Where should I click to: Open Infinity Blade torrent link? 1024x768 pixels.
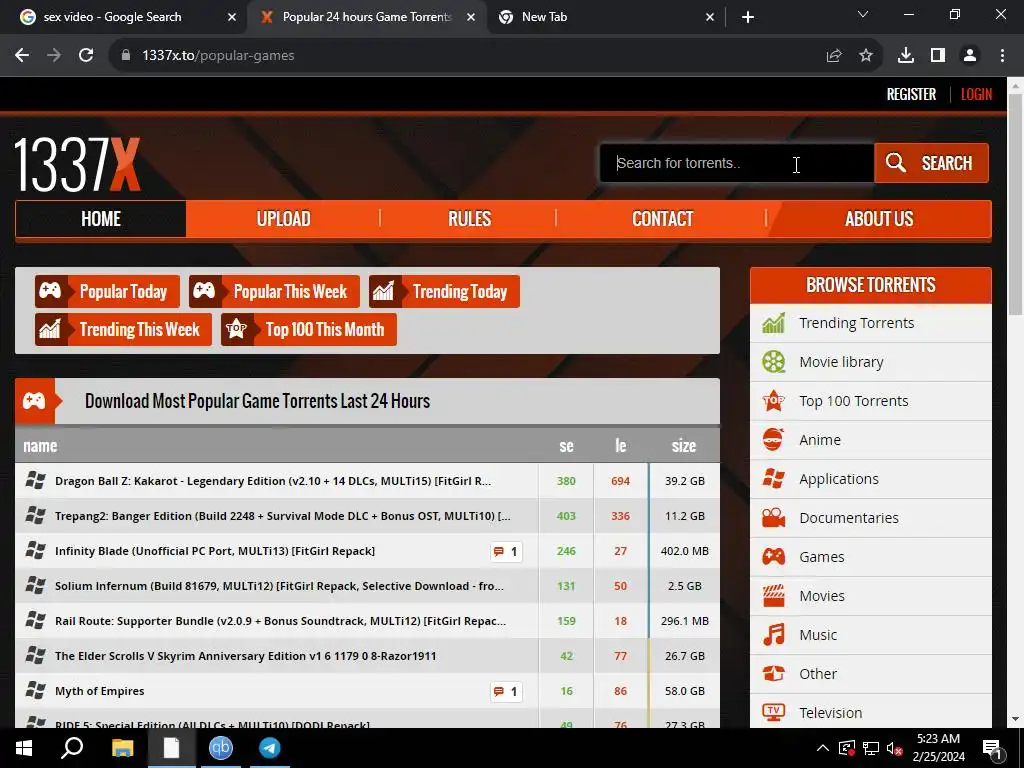[x=215, y=551]
